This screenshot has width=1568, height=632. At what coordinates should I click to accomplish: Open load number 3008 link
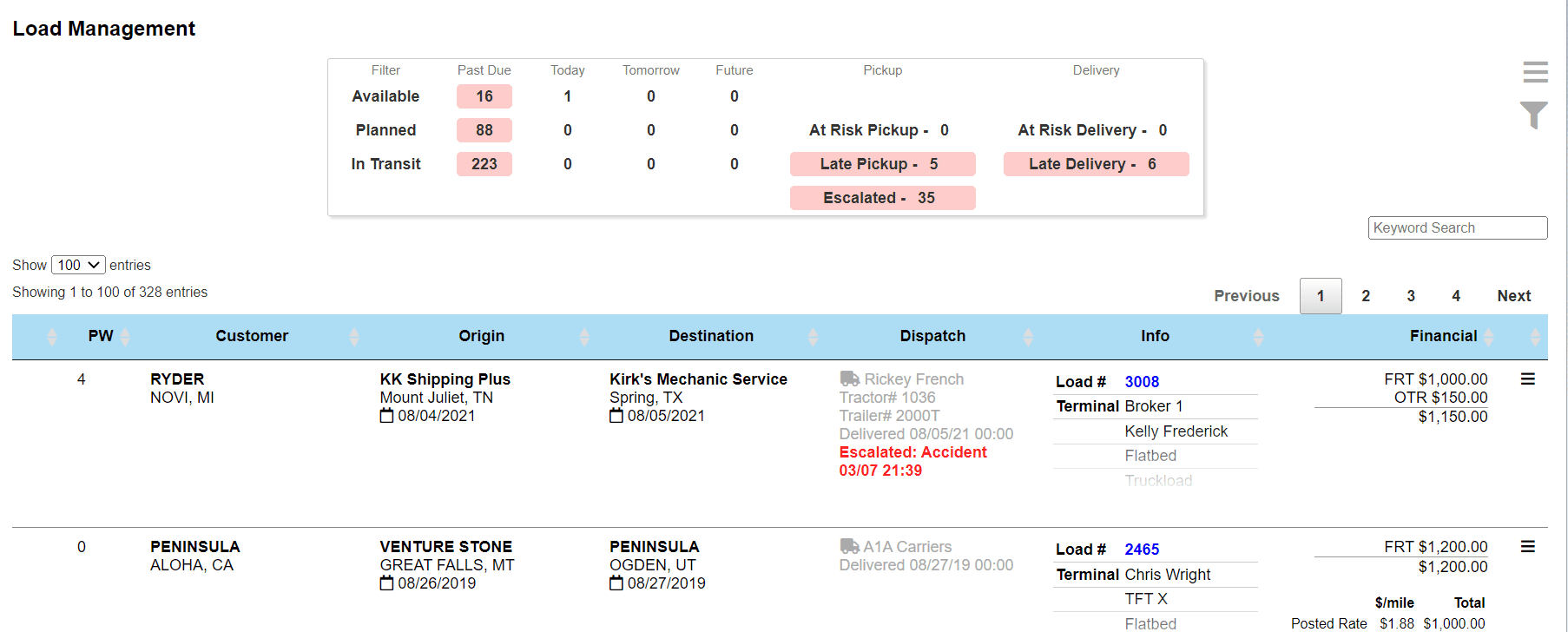pos(1142,382)
